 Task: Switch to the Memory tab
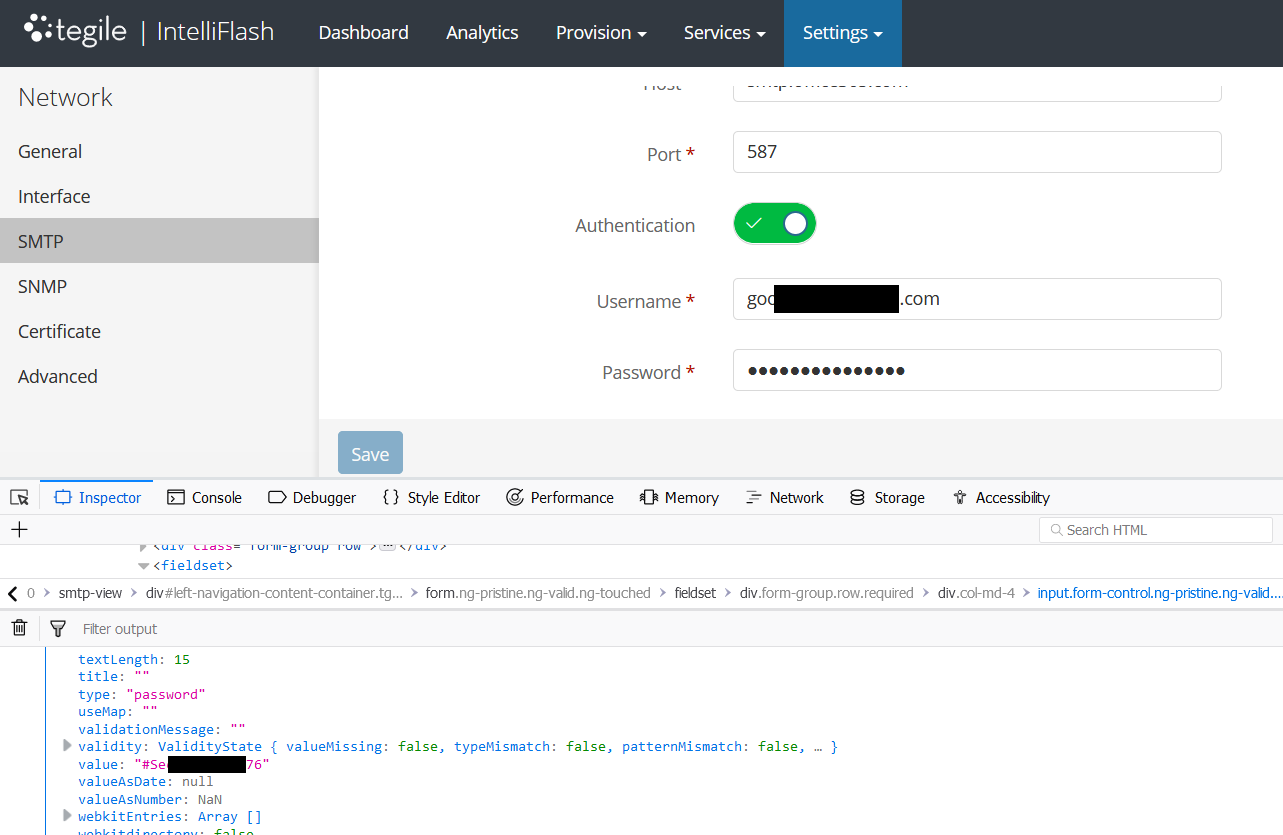(x=679, y=497)
